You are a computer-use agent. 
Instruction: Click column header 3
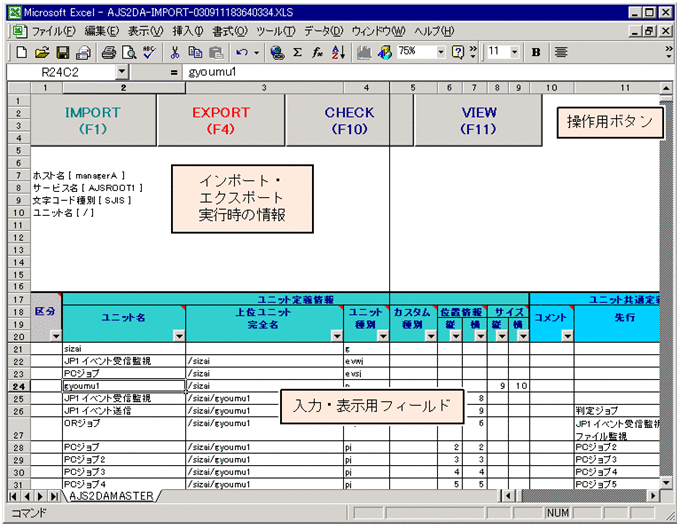(265, 88)
